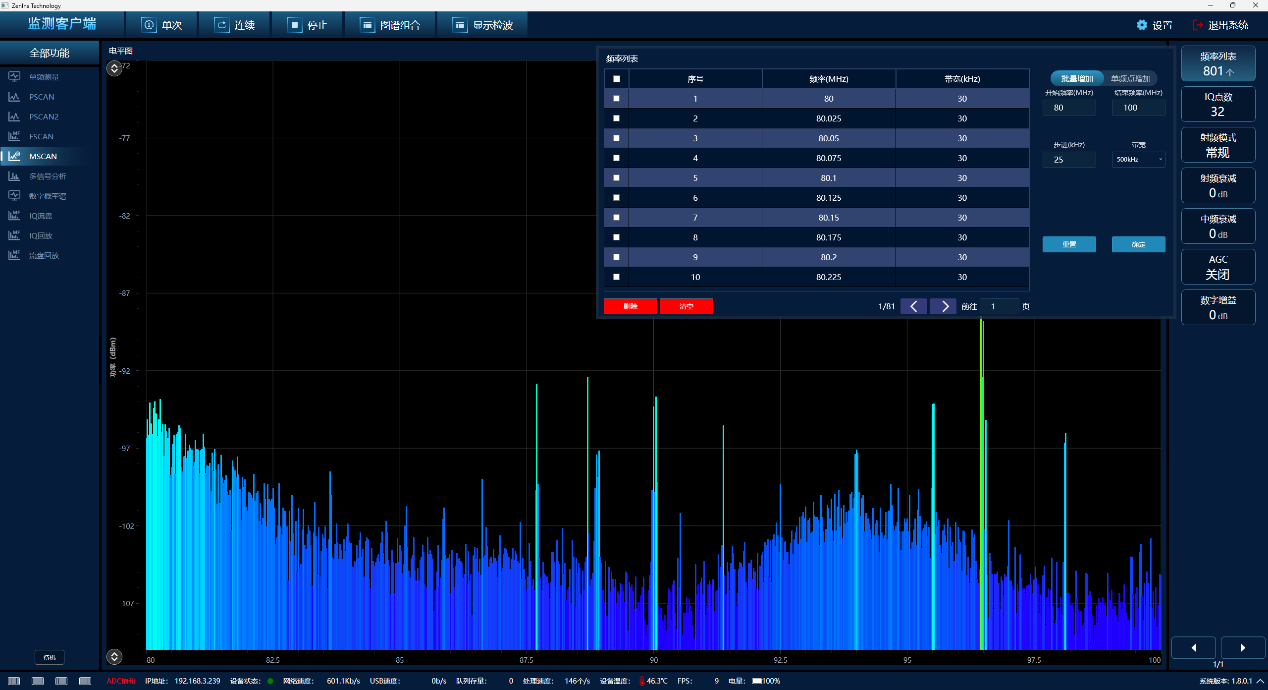
Task: Click the end frequency field showing 100
Action: (x=1138, y=108)
